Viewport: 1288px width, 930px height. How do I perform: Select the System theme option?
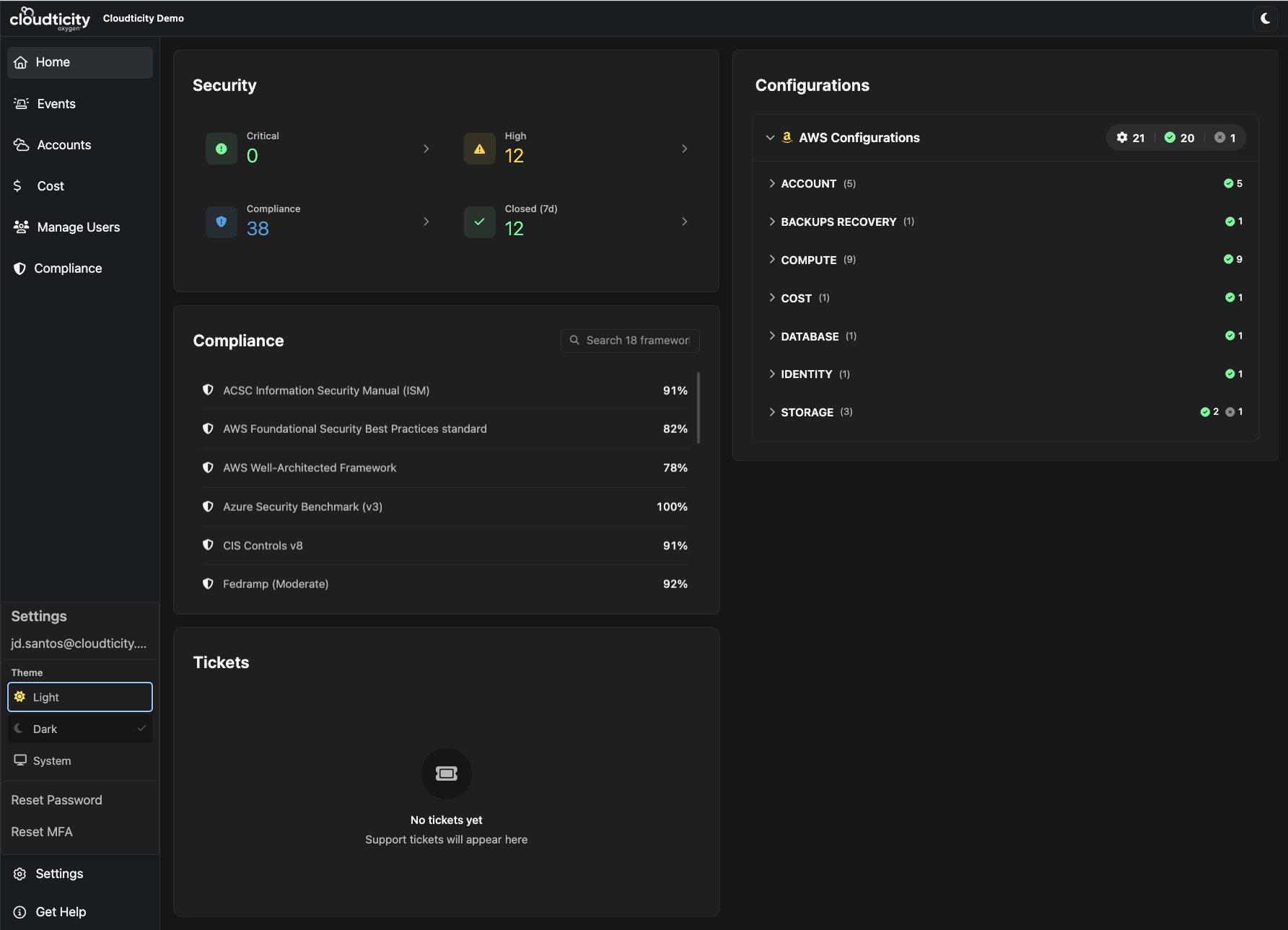pos(80,760)
